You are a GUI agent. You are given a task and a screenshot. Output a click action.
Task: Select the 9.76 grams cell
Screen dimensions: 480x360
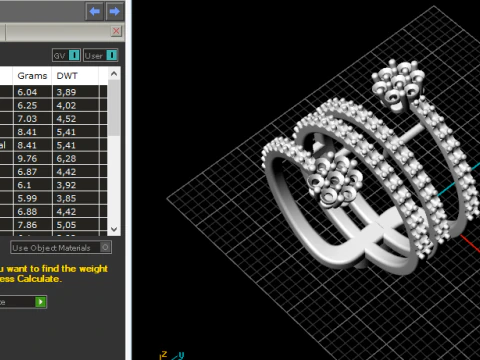[33, 158]
